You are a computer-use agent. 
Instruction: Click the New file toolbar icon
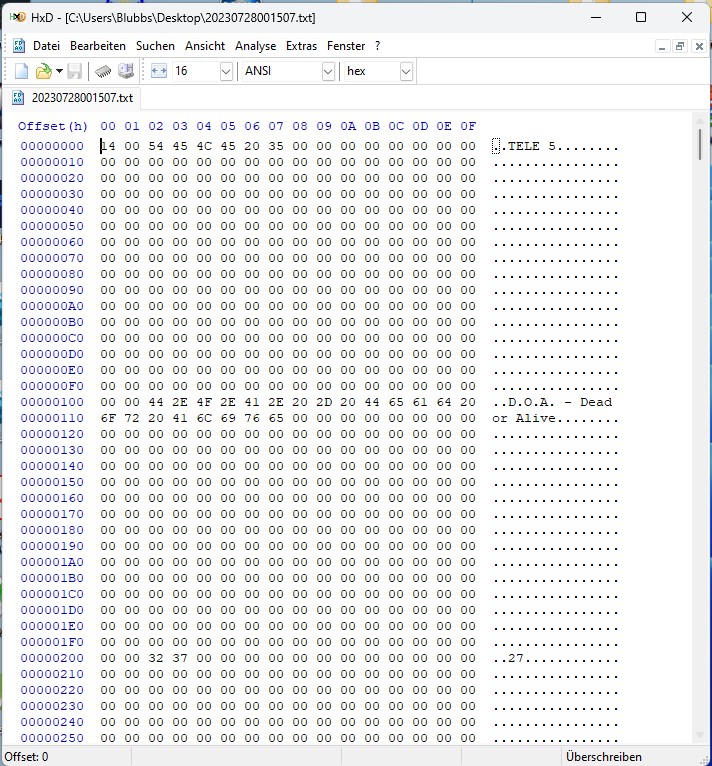(x=22, y=71)
